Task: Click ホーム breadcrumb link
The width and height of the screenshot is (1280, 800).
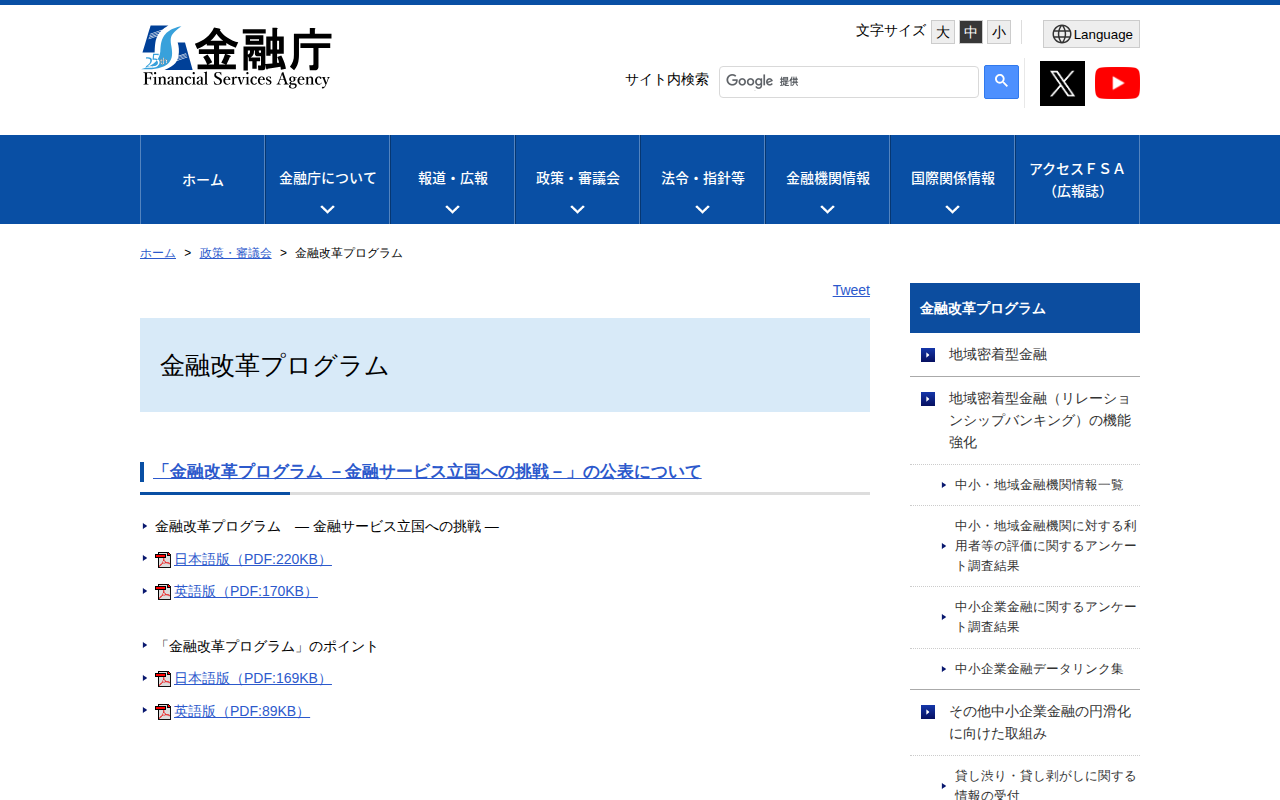Action: [x=158, y=253]
